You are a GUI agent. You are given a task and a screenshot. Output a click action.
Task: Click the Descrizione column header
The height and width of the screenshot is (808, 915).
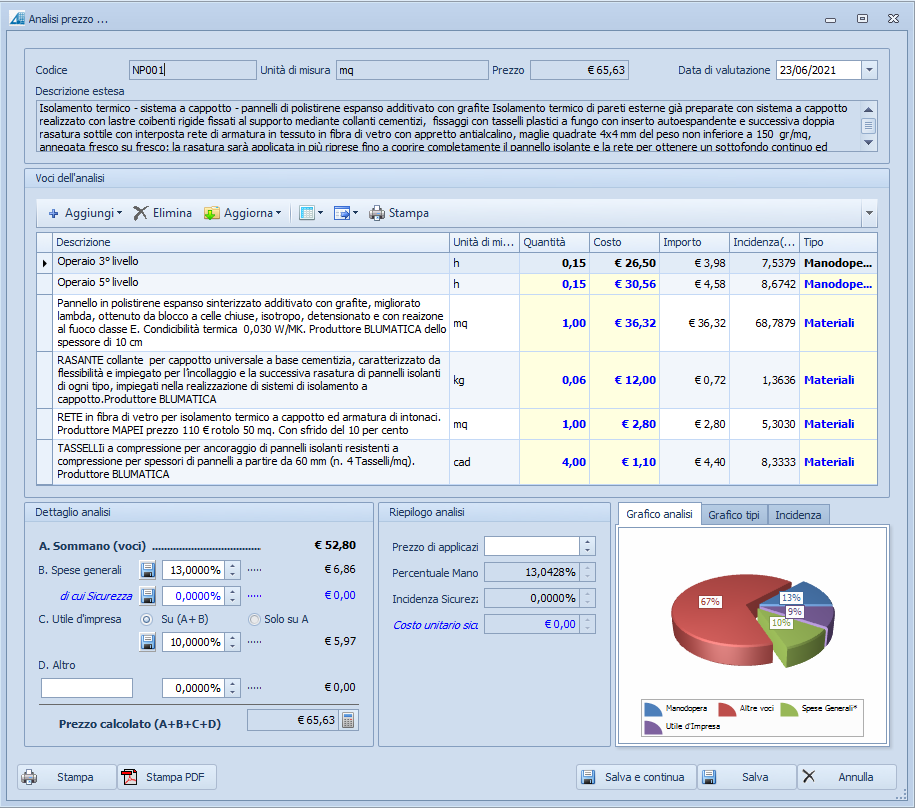251,242
